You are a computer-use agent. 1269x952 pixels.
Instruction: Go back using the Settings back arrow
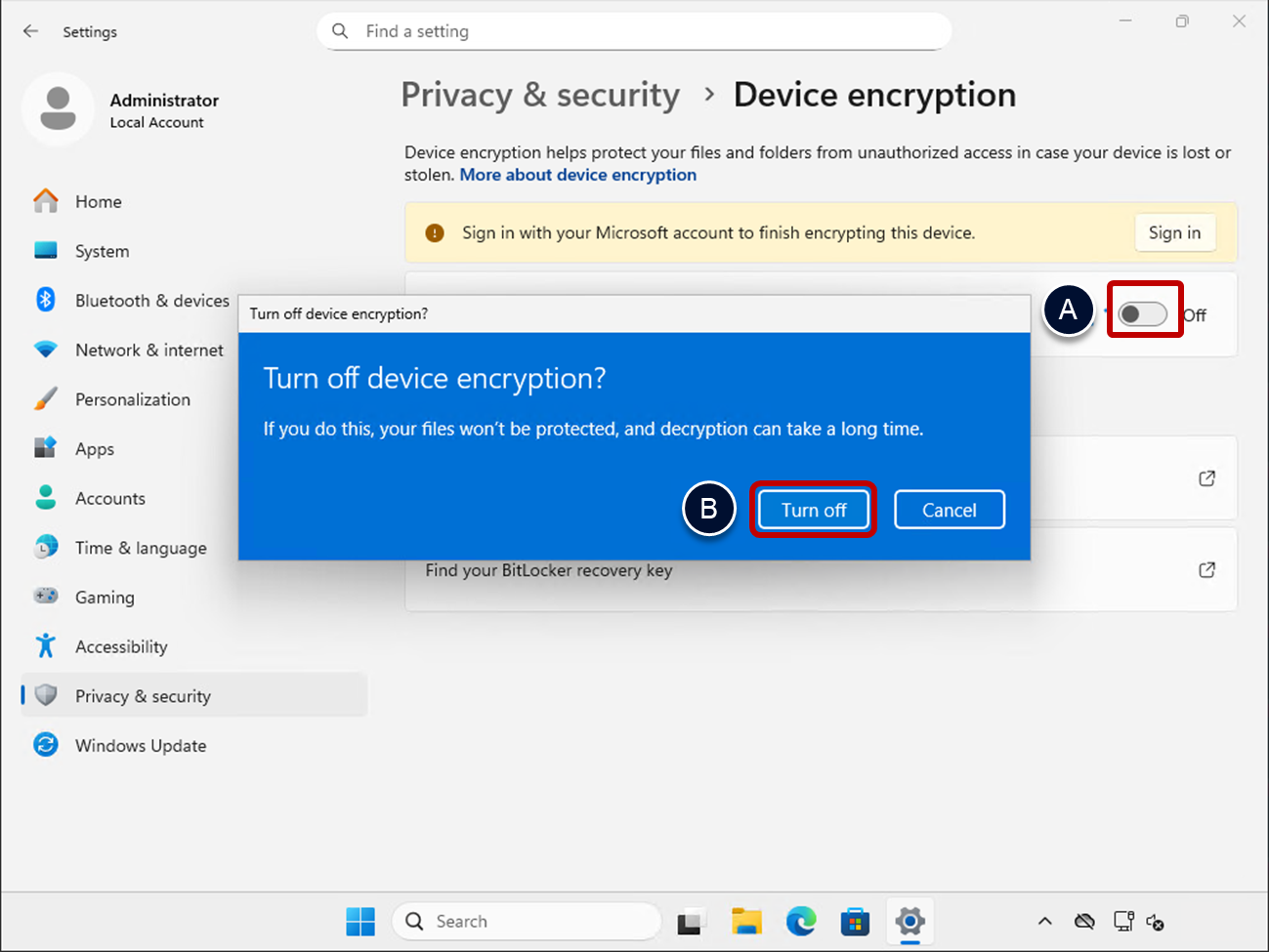[x=31, y=31]
